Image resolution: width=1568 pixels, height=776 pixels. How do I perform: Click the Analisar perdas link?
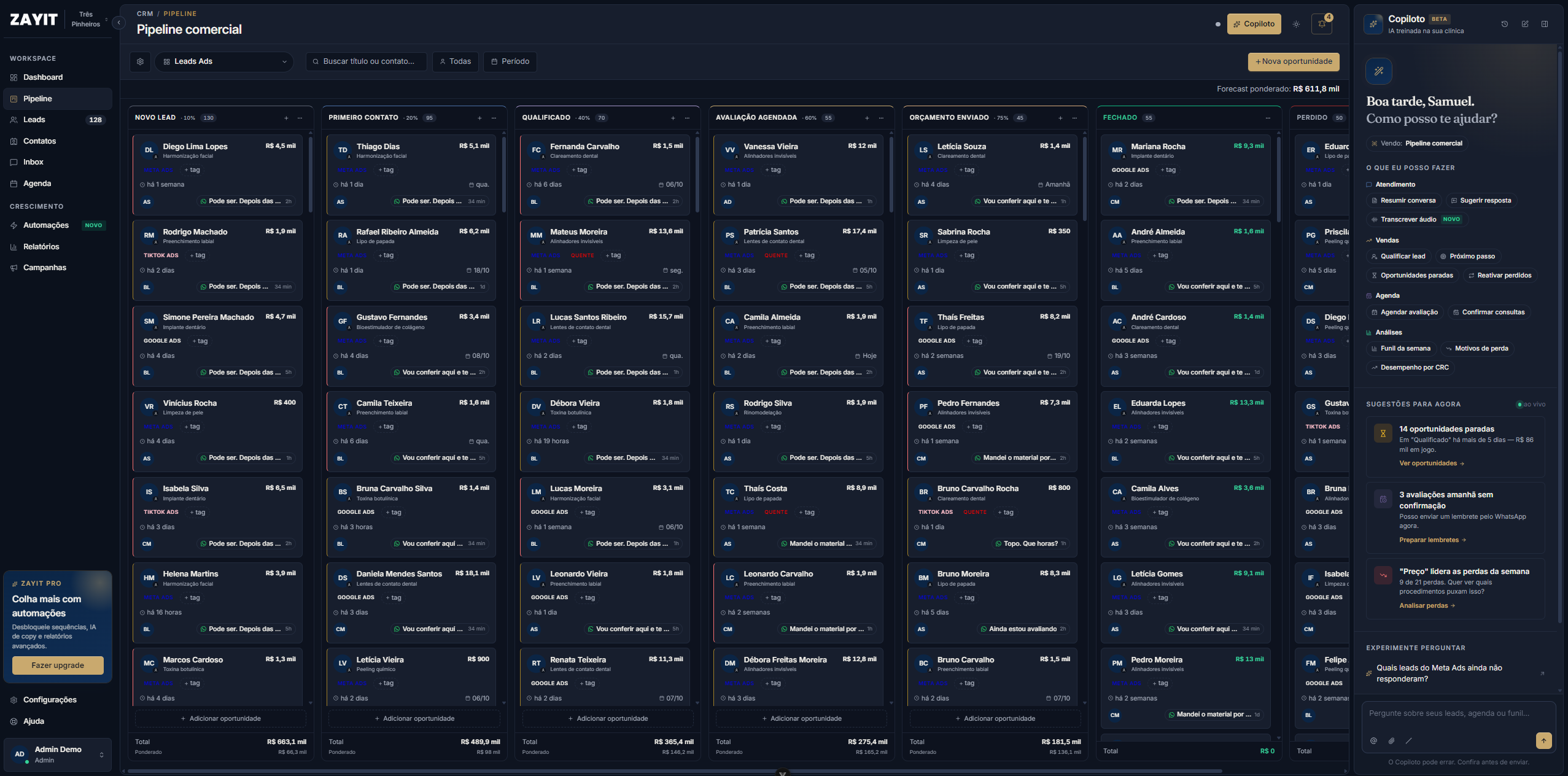coord(1427,606)
